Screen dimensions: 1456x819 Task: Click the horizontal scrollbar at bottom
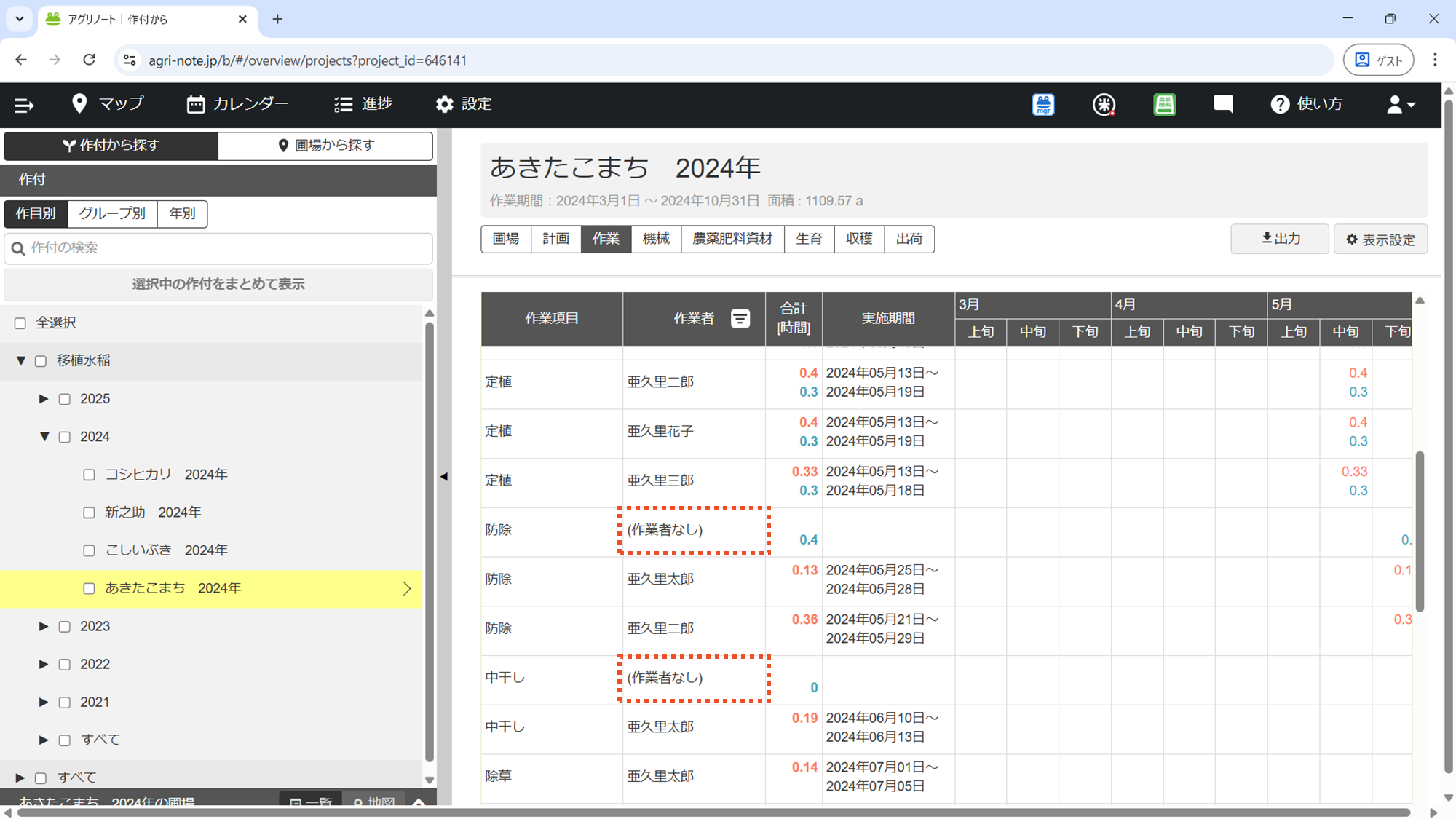click(713, 812)
